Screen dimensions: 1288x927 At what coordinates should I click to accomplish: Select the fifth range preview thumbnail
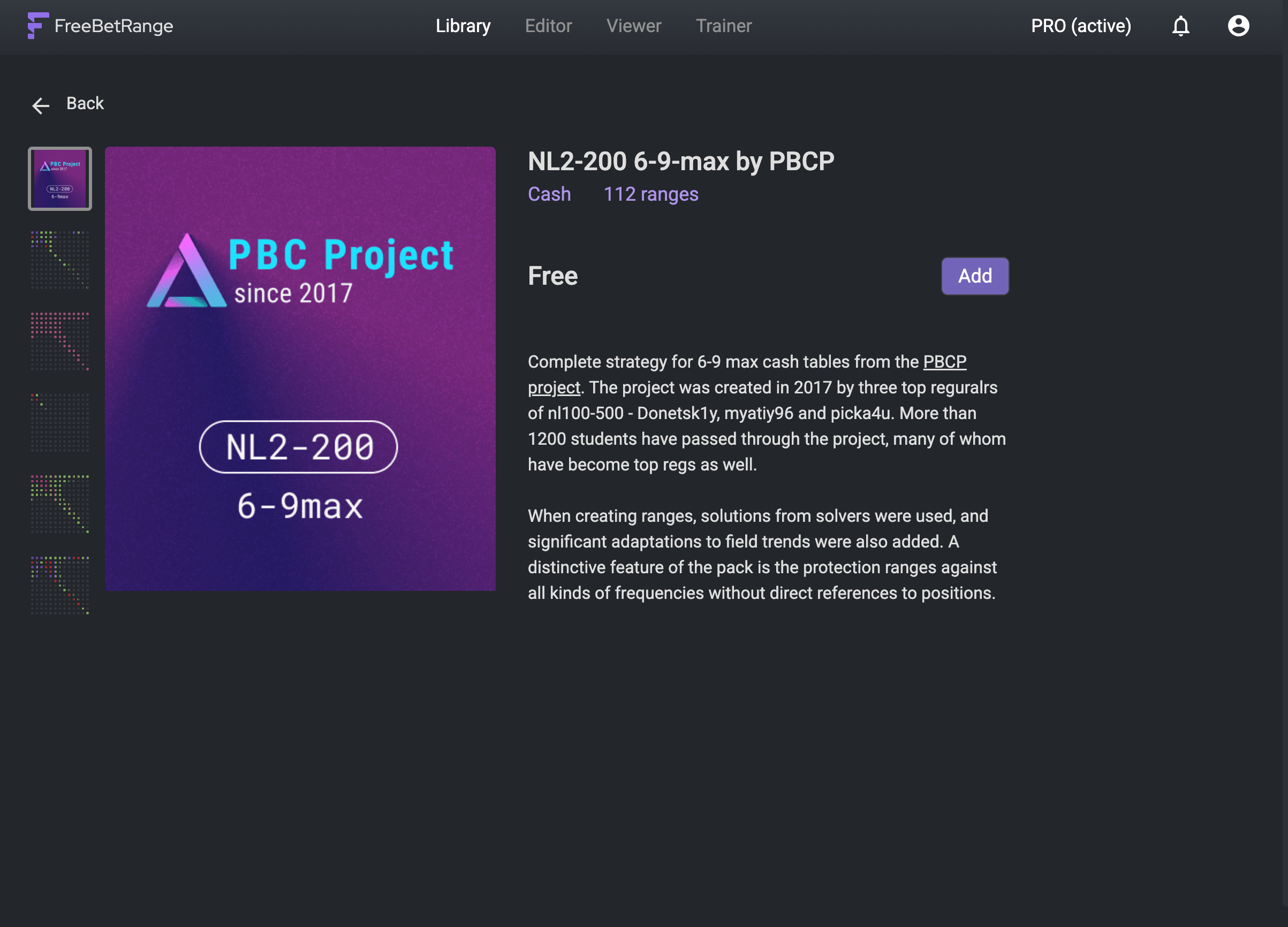(x=59, y=504)
